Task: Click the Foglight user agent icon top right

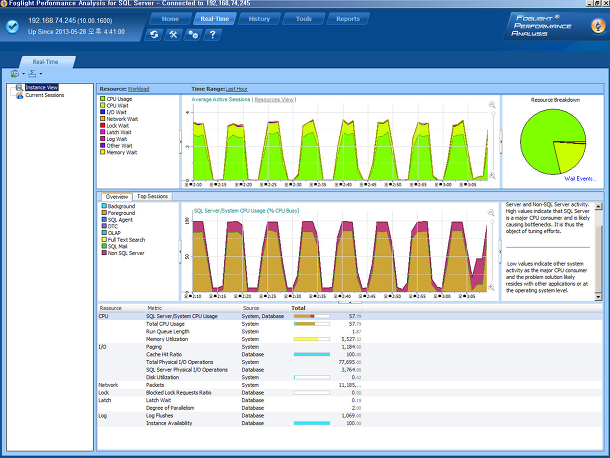Action: coord(598,26)
